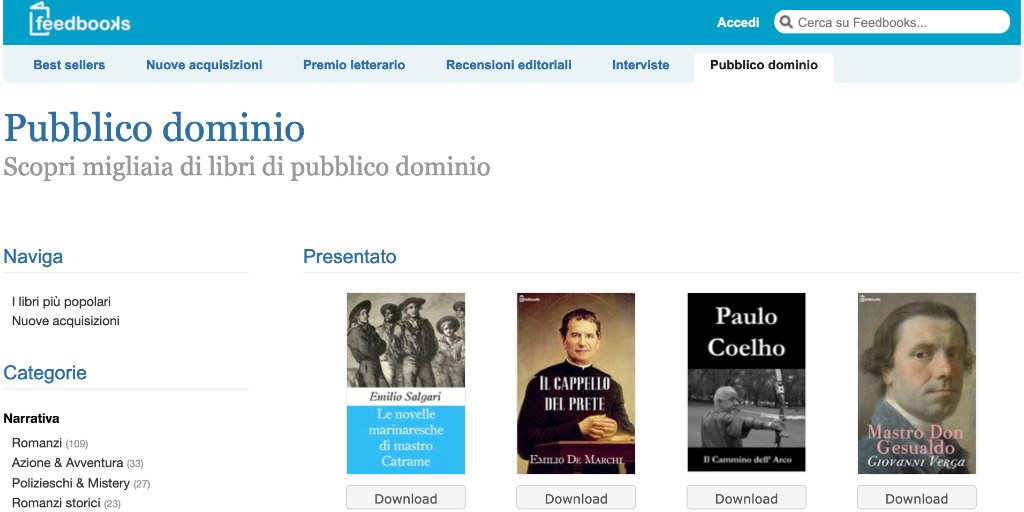The width and height of the screenshot is (1024, 512).
Task: Click the Pubblico dominio page title
Action: (154, 129)
